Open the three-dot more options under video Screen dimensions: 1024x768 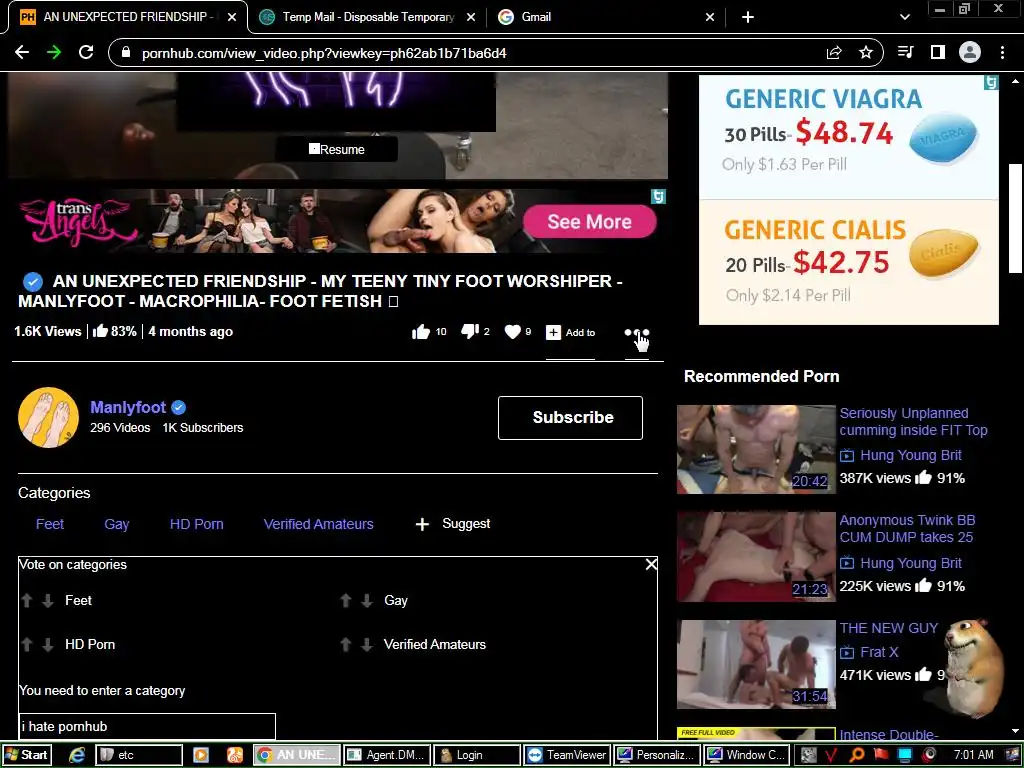point(637,332)
